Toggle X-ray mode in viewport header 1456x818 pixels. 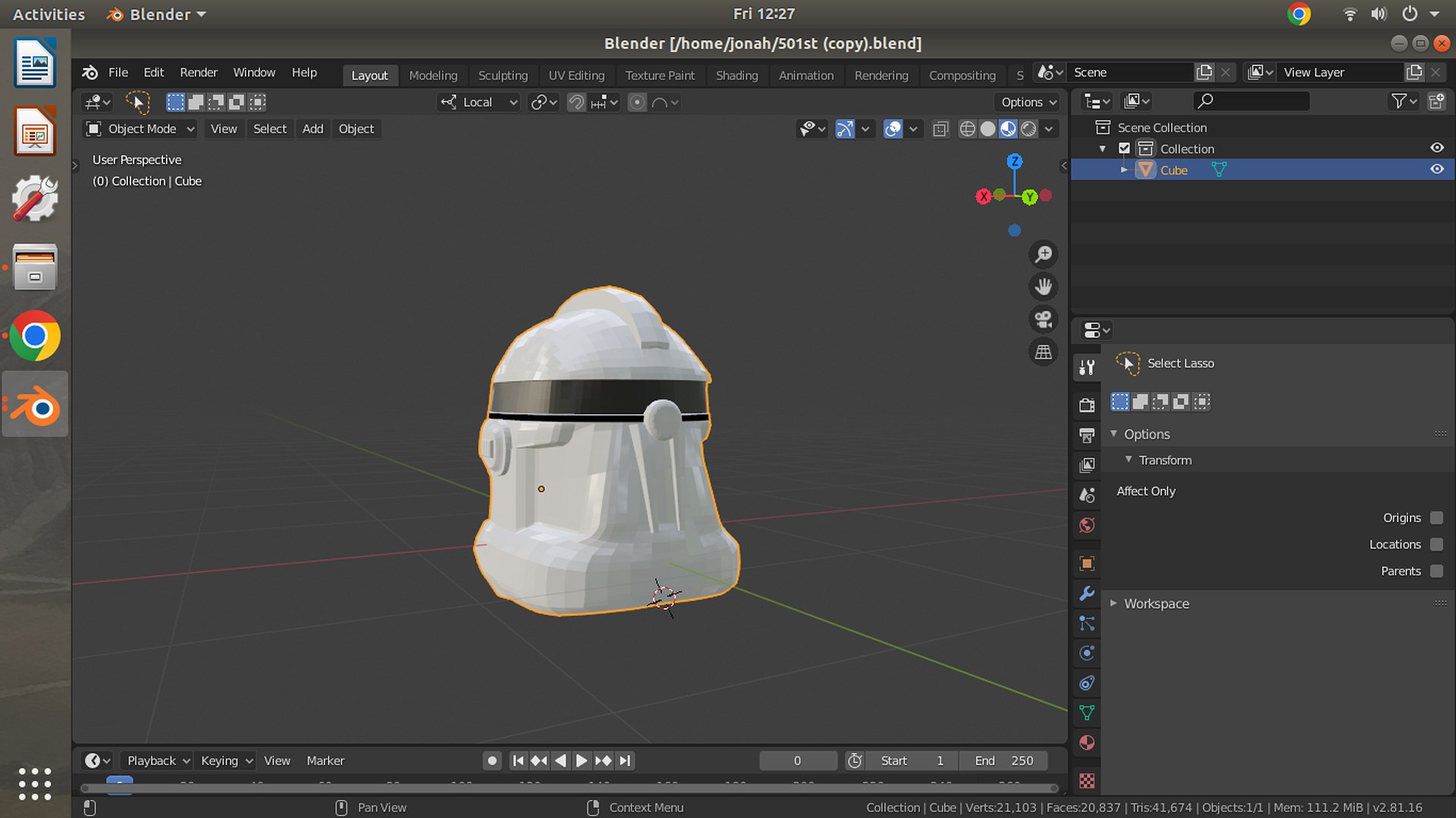pyautogui.click(x=940, y=129)
